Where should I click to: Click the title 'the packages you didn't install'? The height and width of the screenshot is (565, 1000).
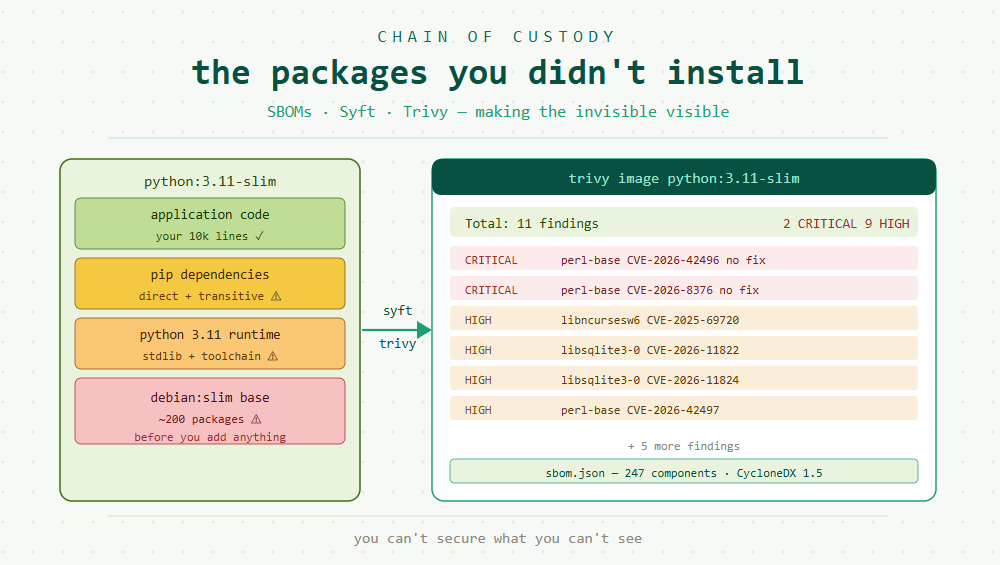(497, 72)
